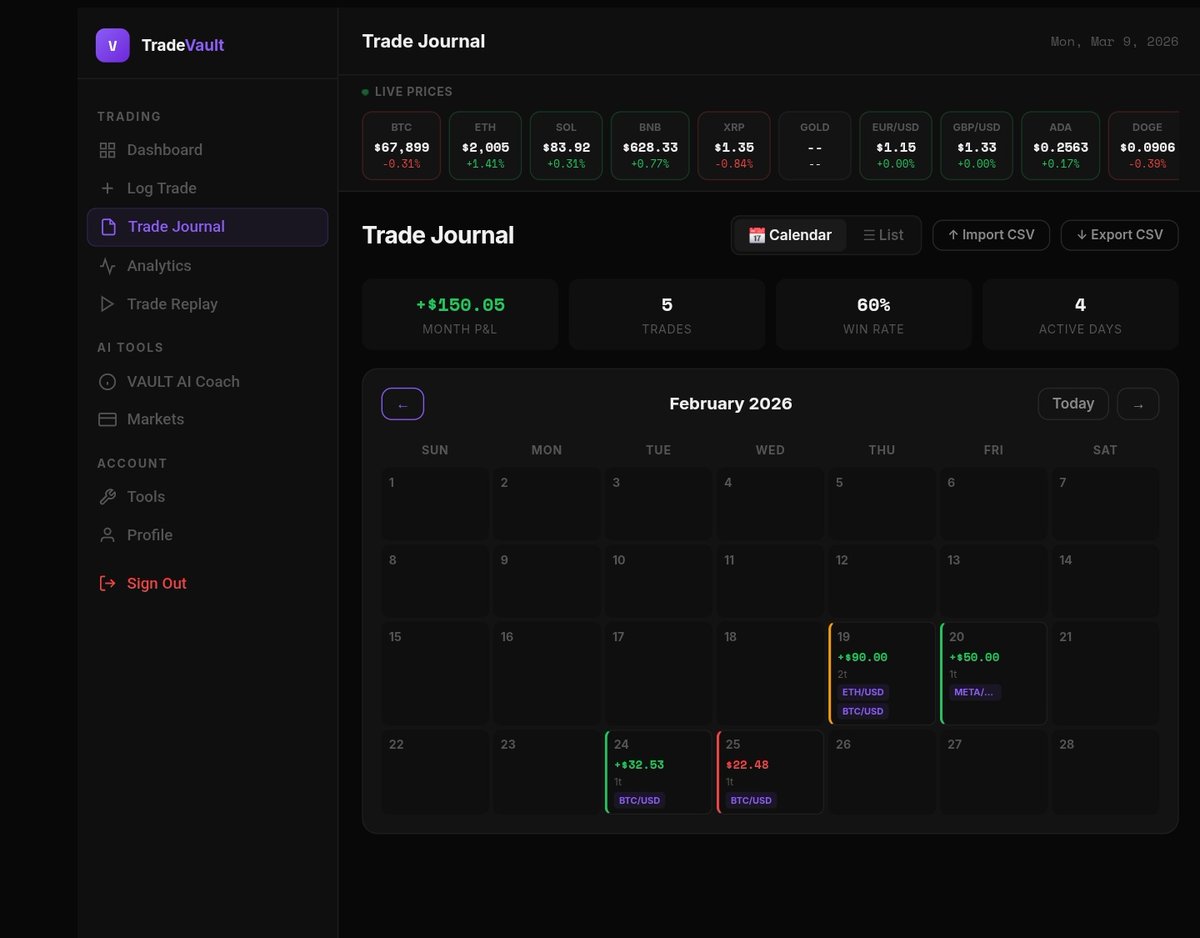Click the $22.48 loss value
Screen dimensions: 1200x938
748,765
